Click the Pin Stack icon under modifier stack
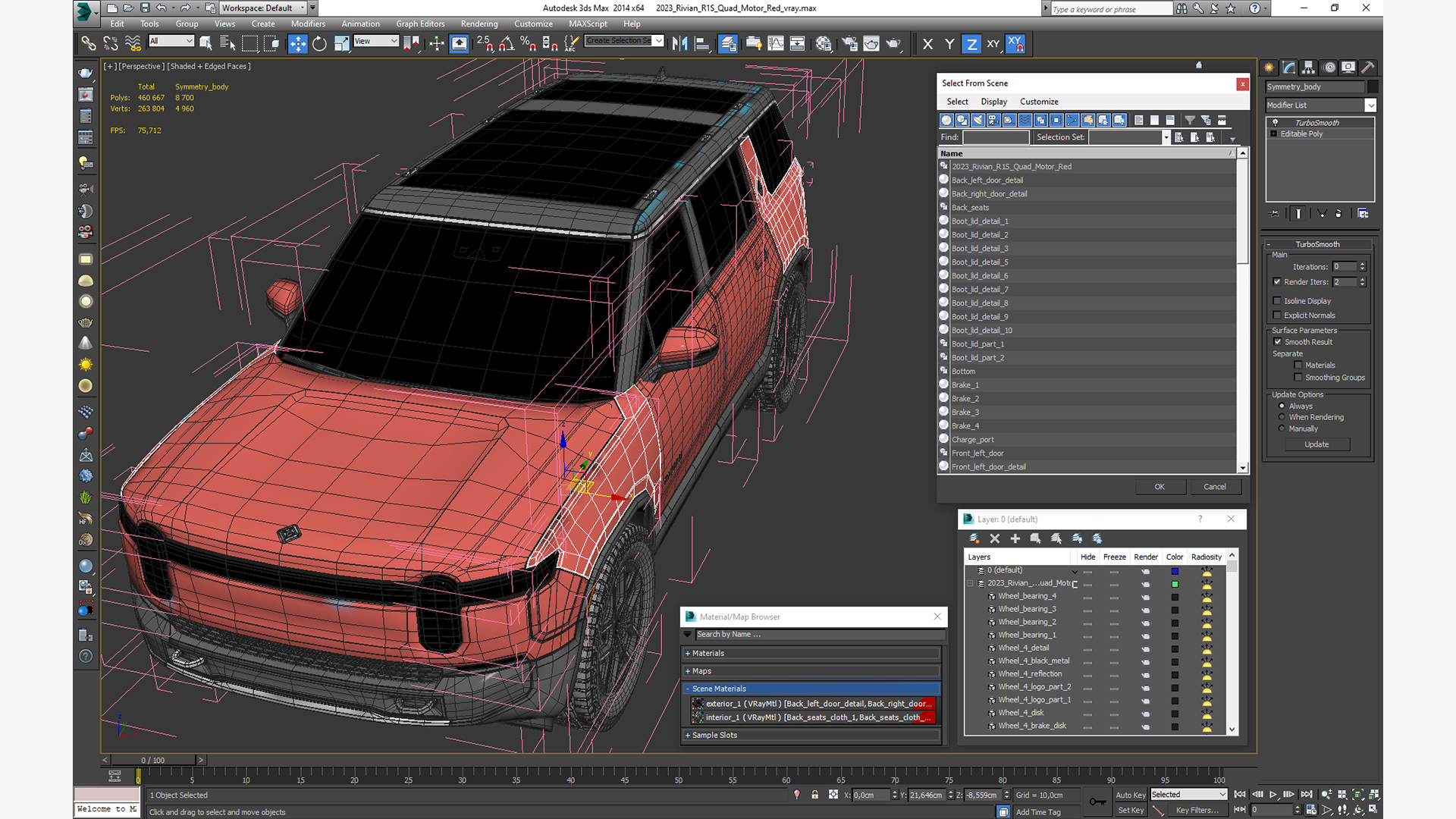The width and height of the screenshot is (1456, 819). coord(1274,214)
